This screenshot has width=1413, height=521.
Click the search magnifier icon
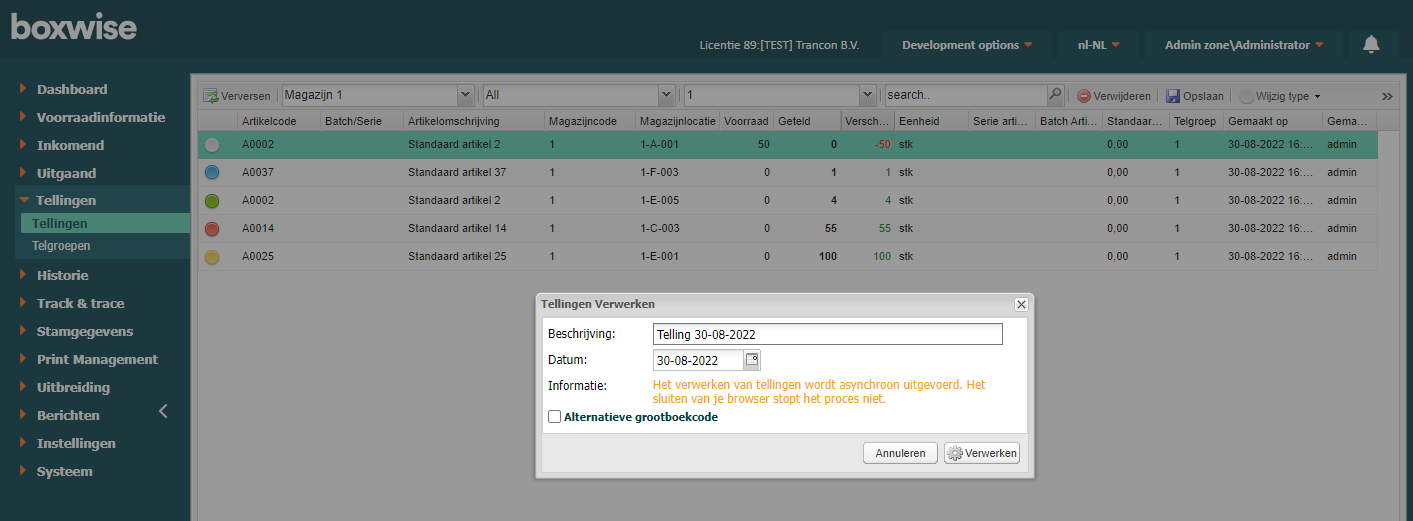1055,95
